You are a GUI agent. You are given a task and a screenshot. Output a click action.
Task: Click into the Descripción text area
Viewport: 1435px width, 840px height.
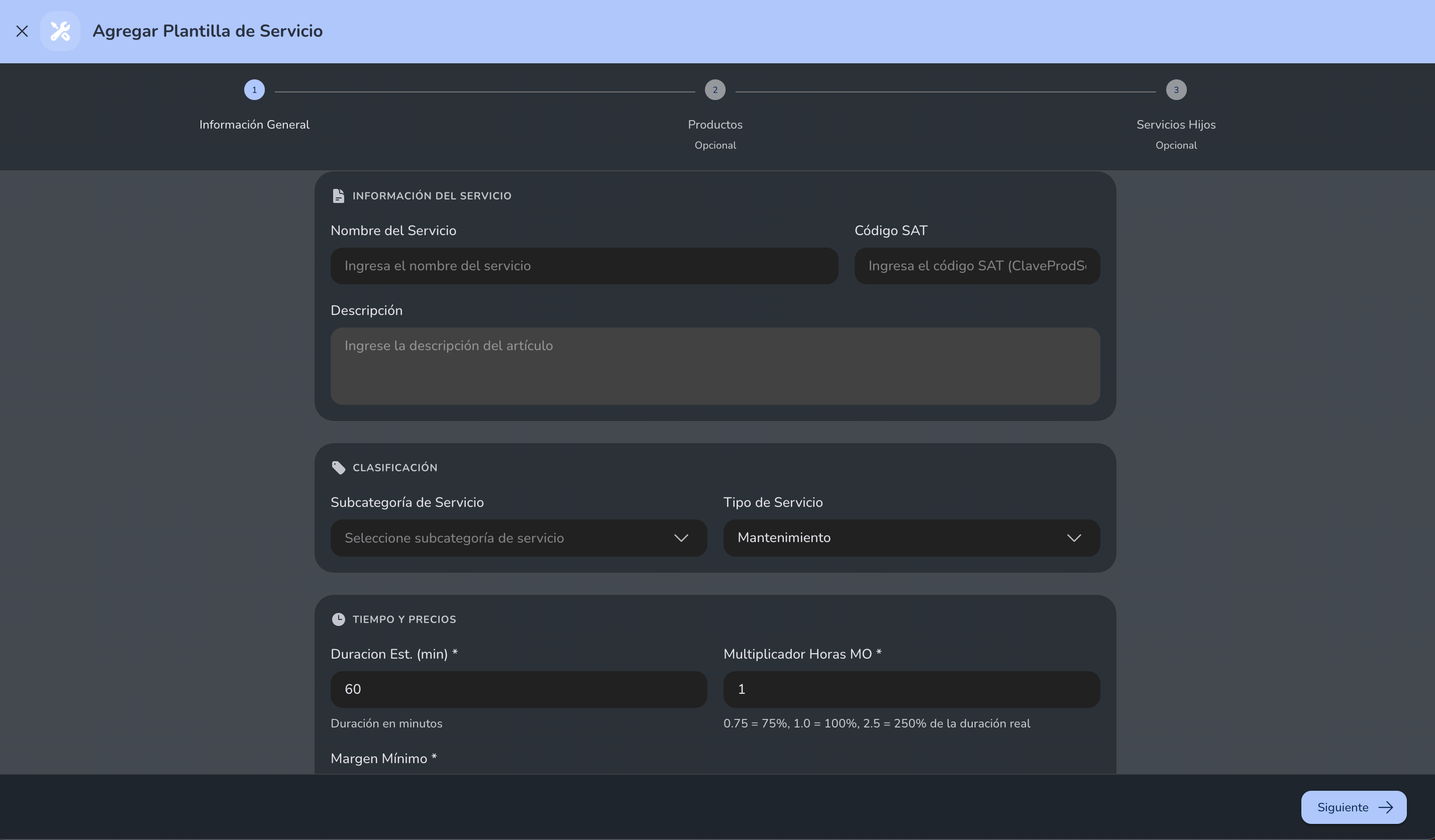(x=715, y=366)
